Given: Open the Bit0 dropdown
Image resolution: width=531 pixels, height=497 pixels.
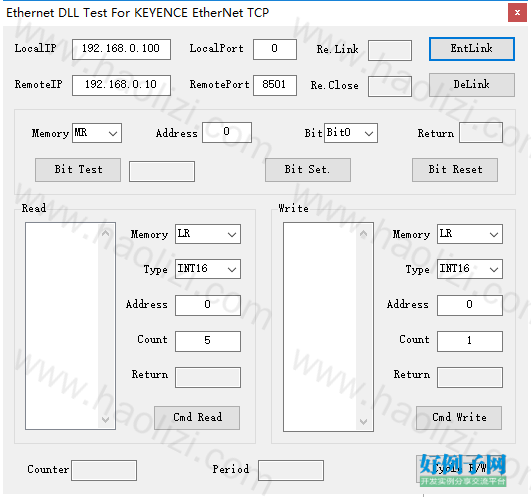Looking at the screenshot, I should (x=351, y=133).
